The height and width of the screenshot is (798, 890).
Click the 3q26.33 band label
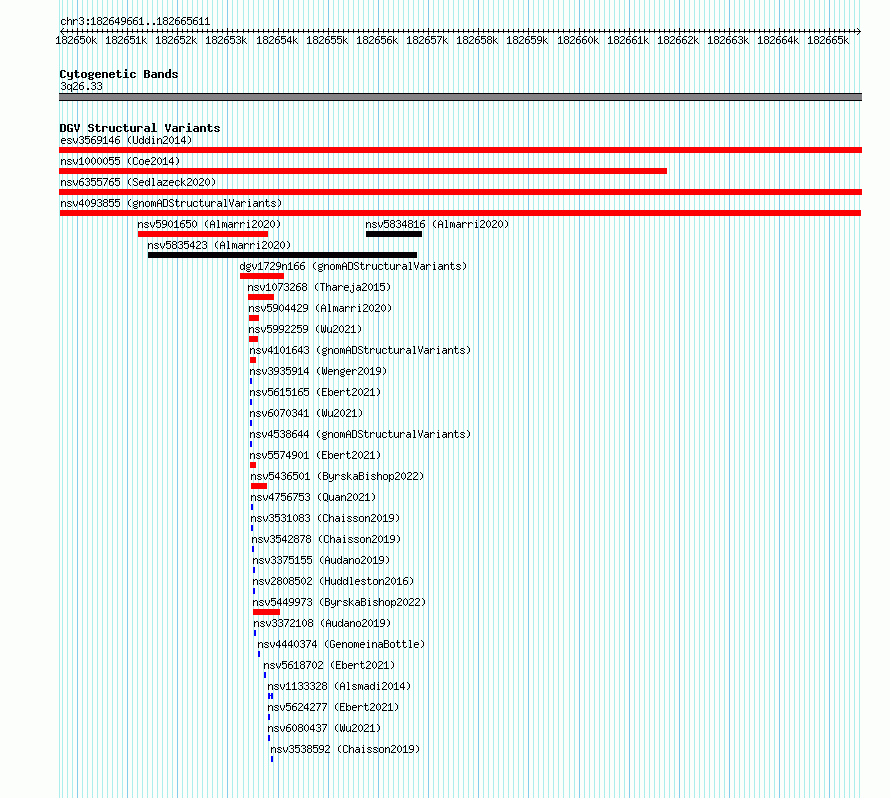click(x=81, y=86)
